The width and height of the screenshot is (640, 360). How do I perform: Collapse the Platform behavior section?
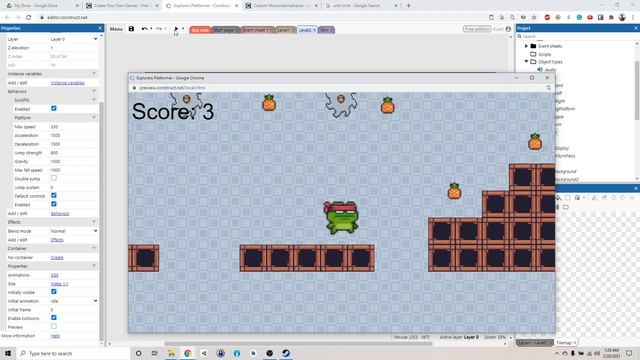click(x=94, y=118)
